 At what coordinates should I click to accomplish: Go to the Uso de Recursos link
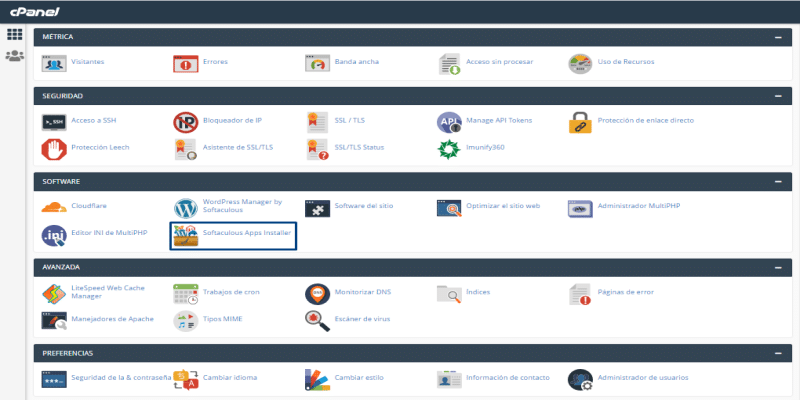pos(626,62)
